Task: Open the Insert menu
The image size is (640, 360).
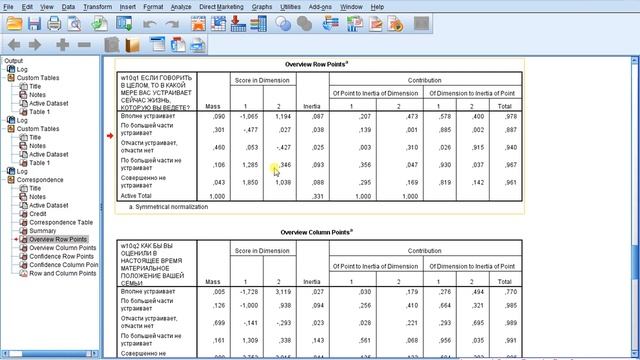Action: click(127, 7)
